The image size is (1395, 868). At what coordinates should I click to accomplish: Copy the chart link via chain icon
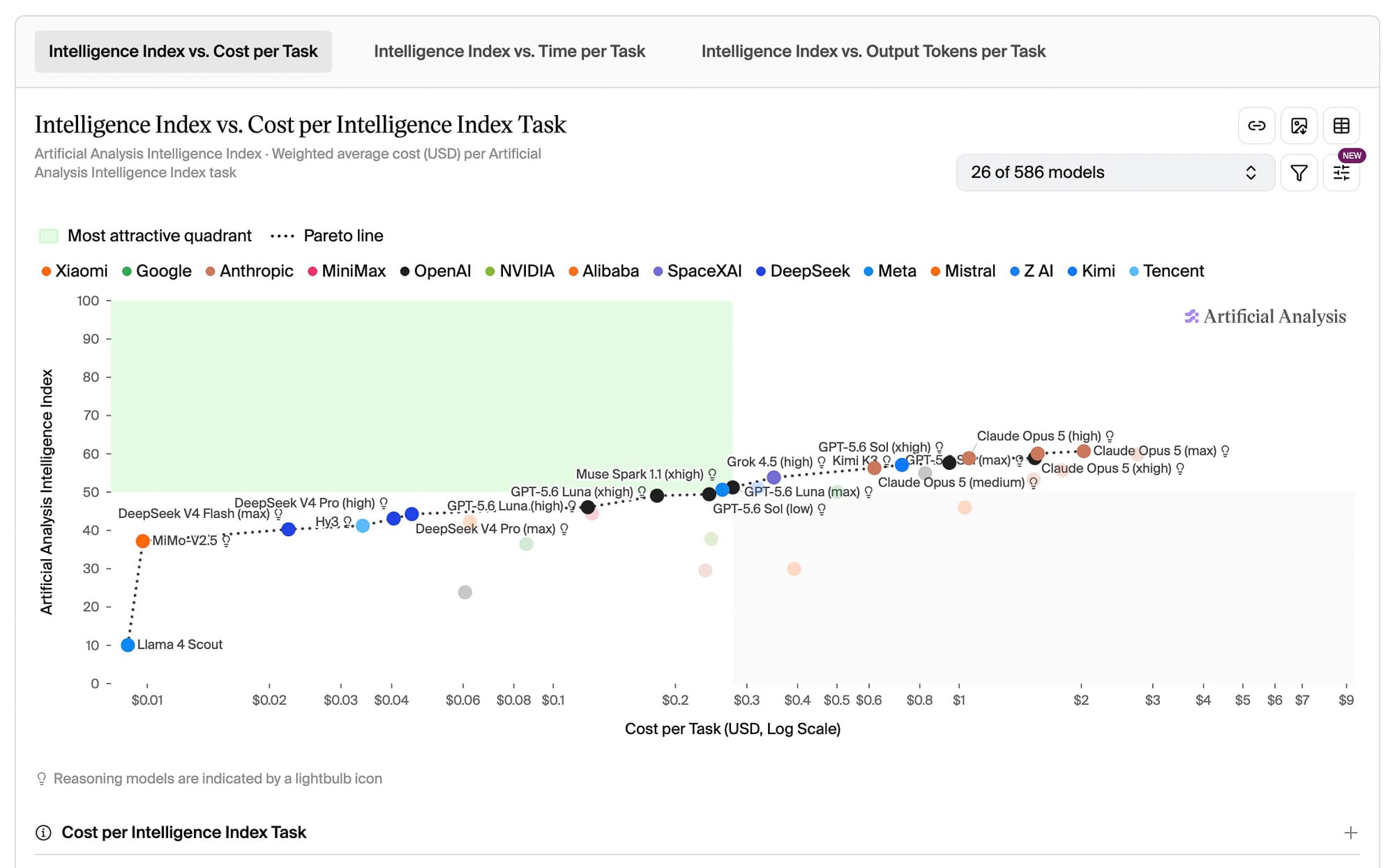pos(1256,125)
